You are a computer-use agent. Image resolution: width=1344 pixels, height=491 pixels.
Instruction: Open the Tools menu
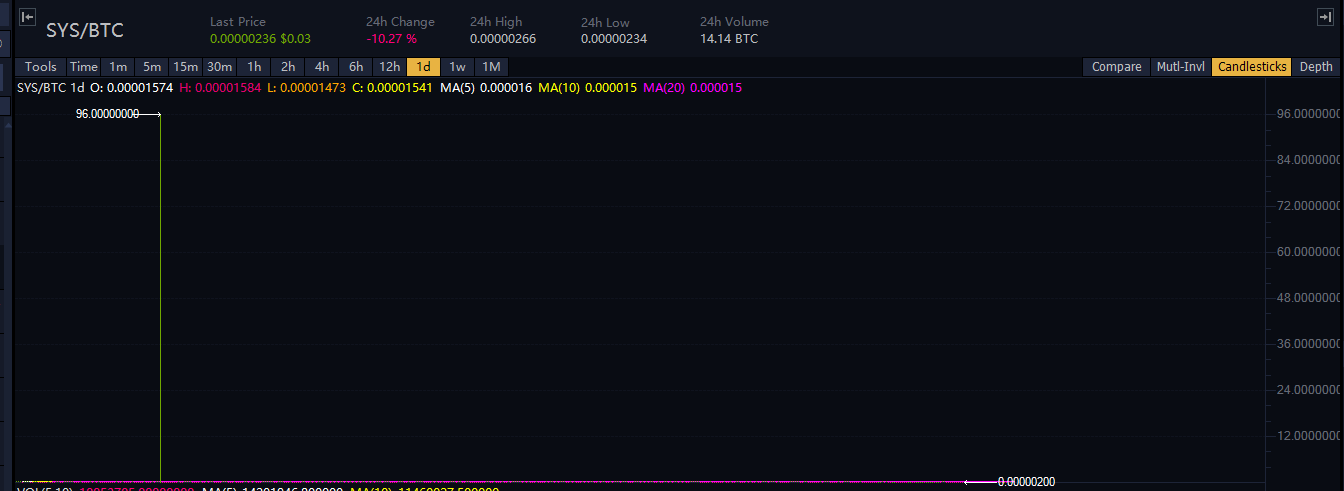[x=41, y=67]
